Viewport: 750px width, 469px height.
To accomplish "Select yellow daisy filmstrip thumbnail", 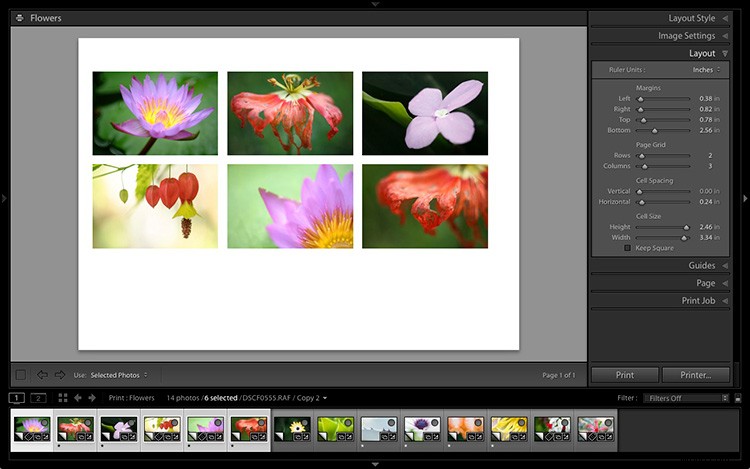I will click(292, 429).
